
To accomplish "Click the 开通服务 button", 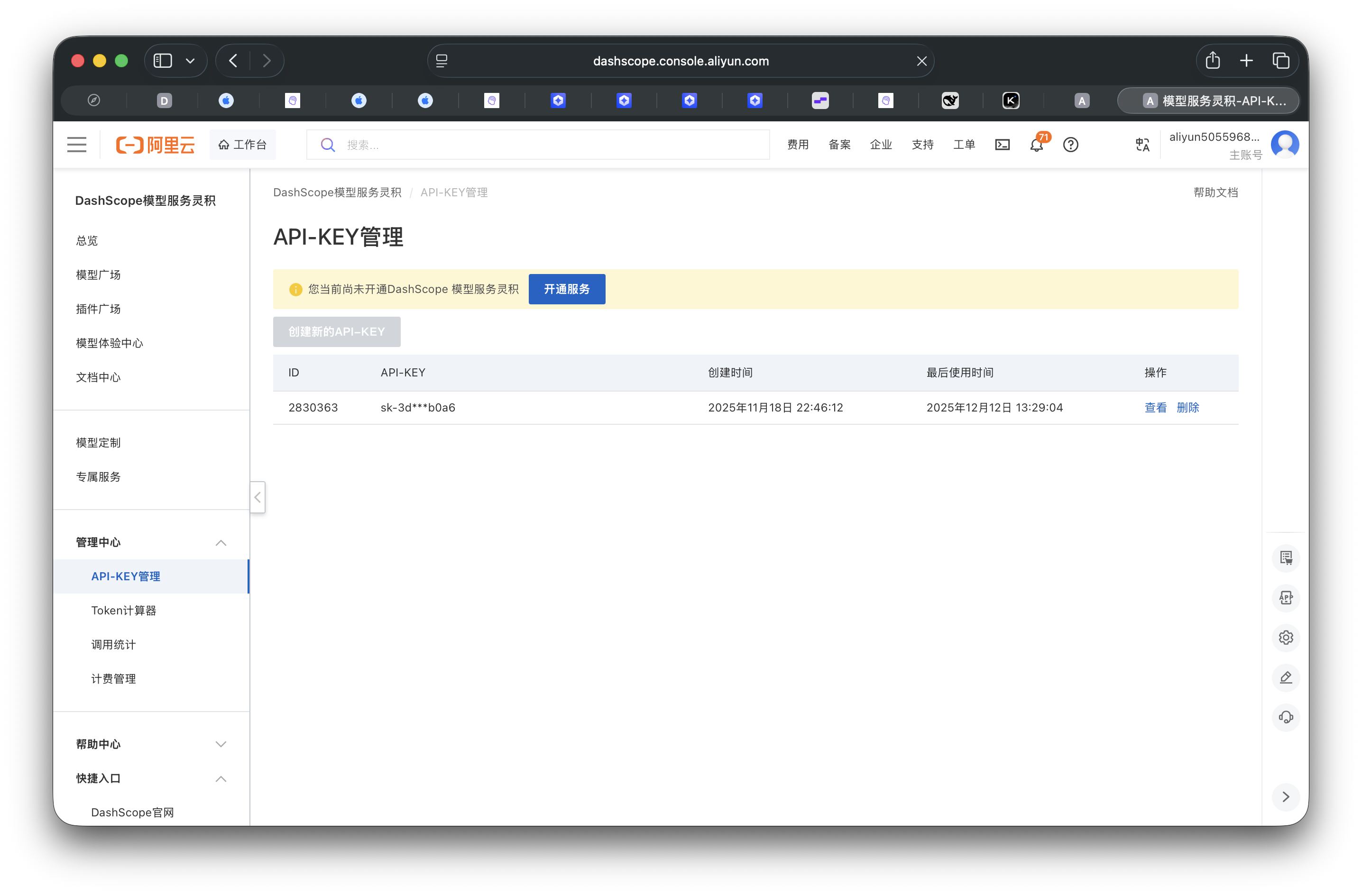I will click(x=567, y=289).
